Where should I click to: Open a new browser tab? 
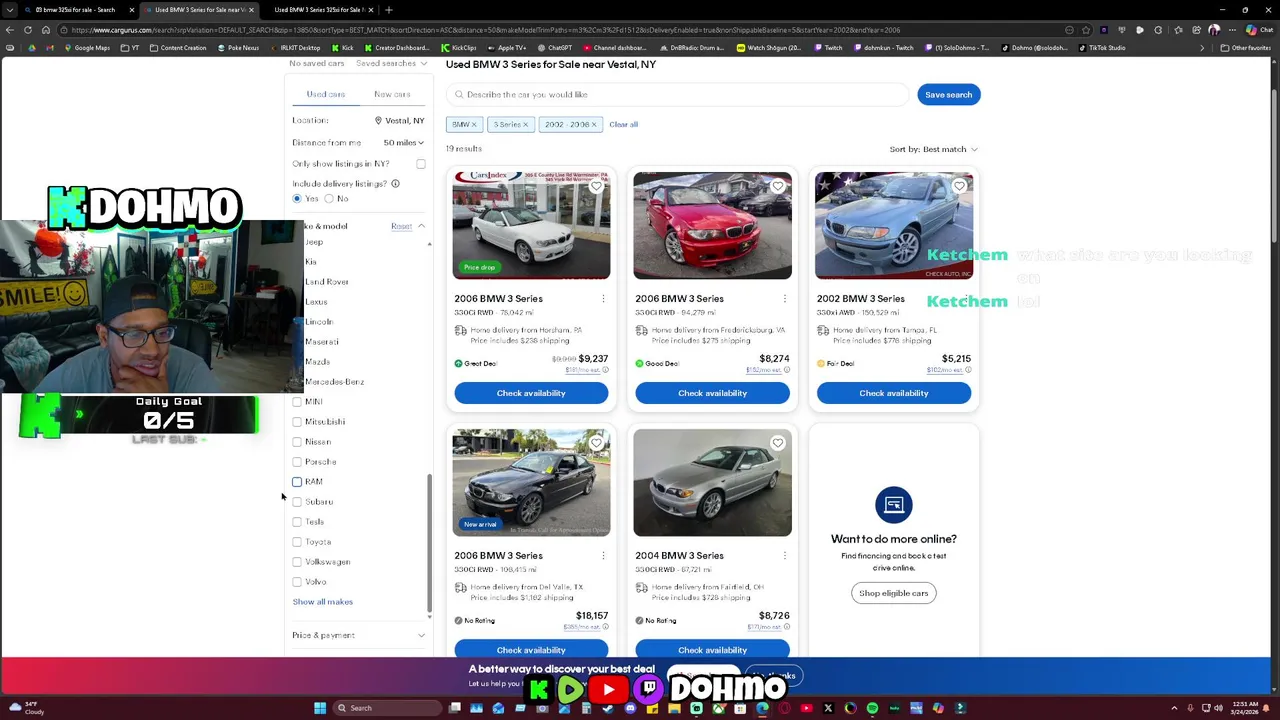[389, 10]
